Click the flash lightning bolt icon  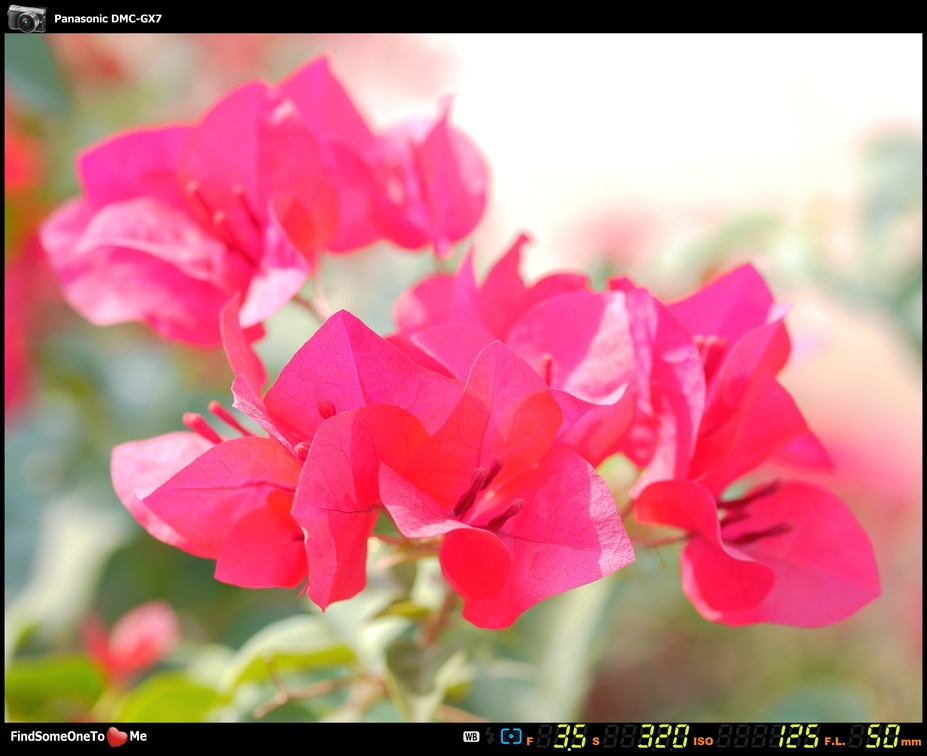490,736
